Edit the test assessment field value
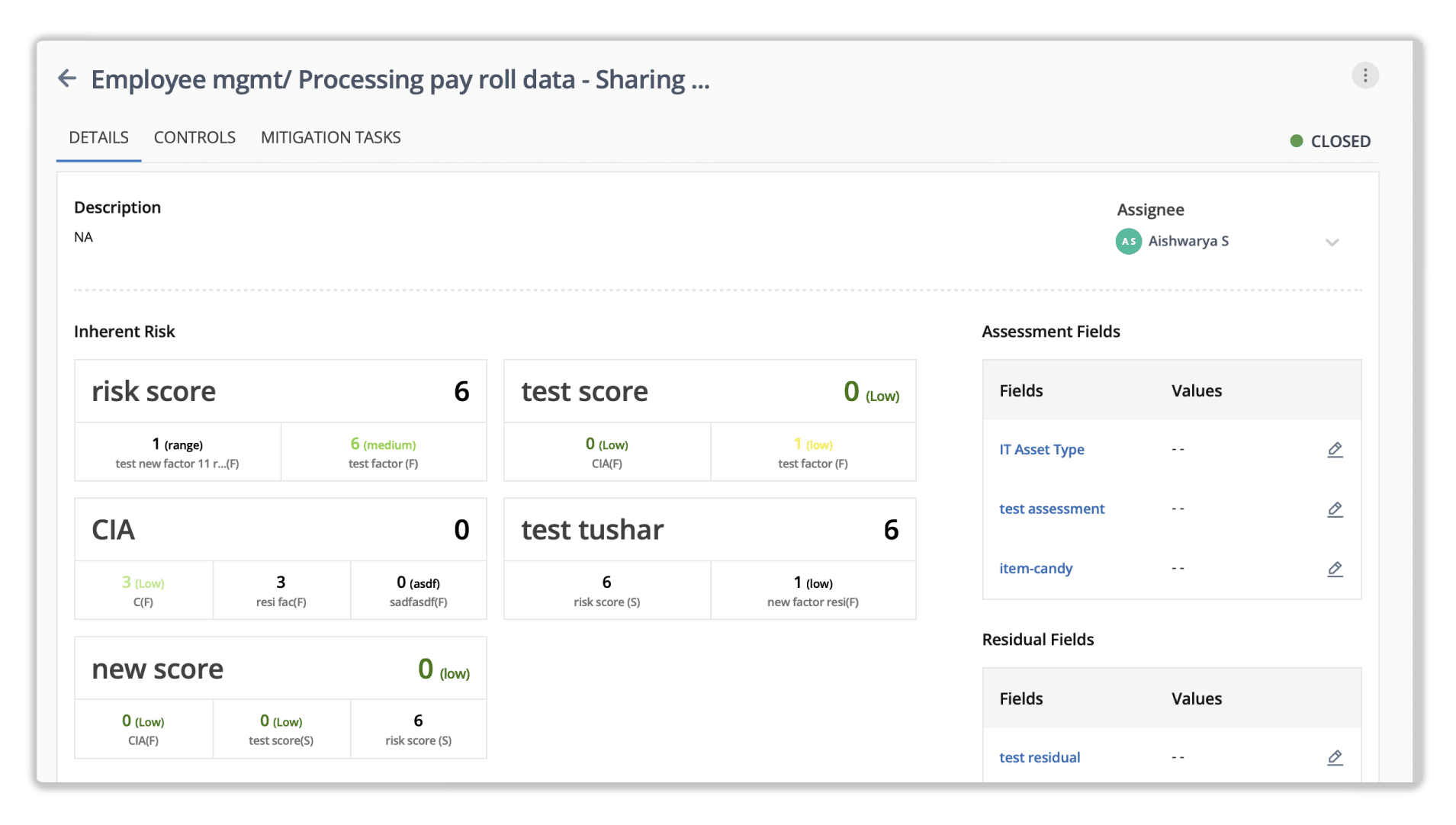The image size is (1456, 825). pyautogui.click(x=1334, y=509)
